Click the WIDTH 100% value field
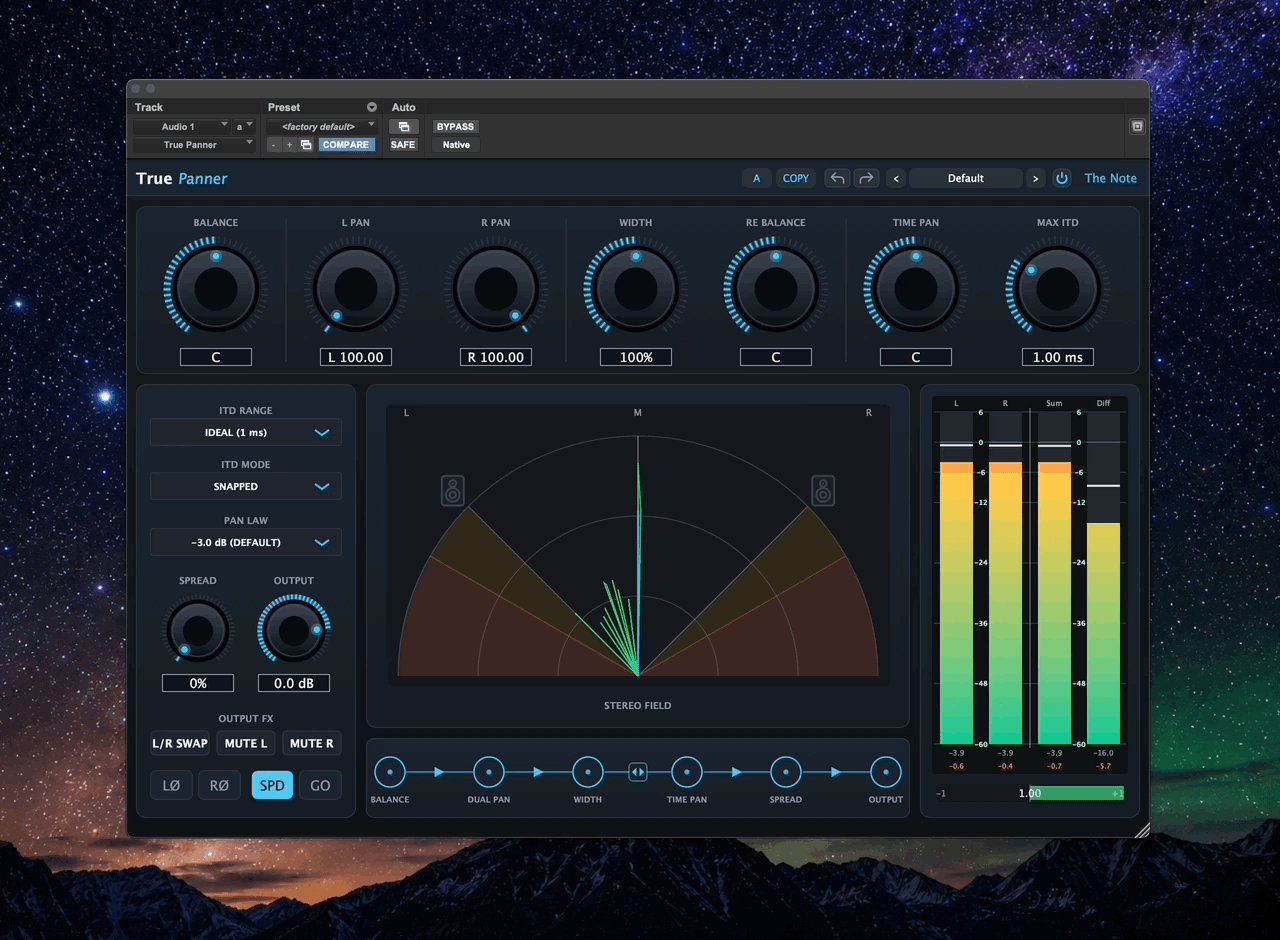The image size is (1280, 940). (x=636, y=357)
